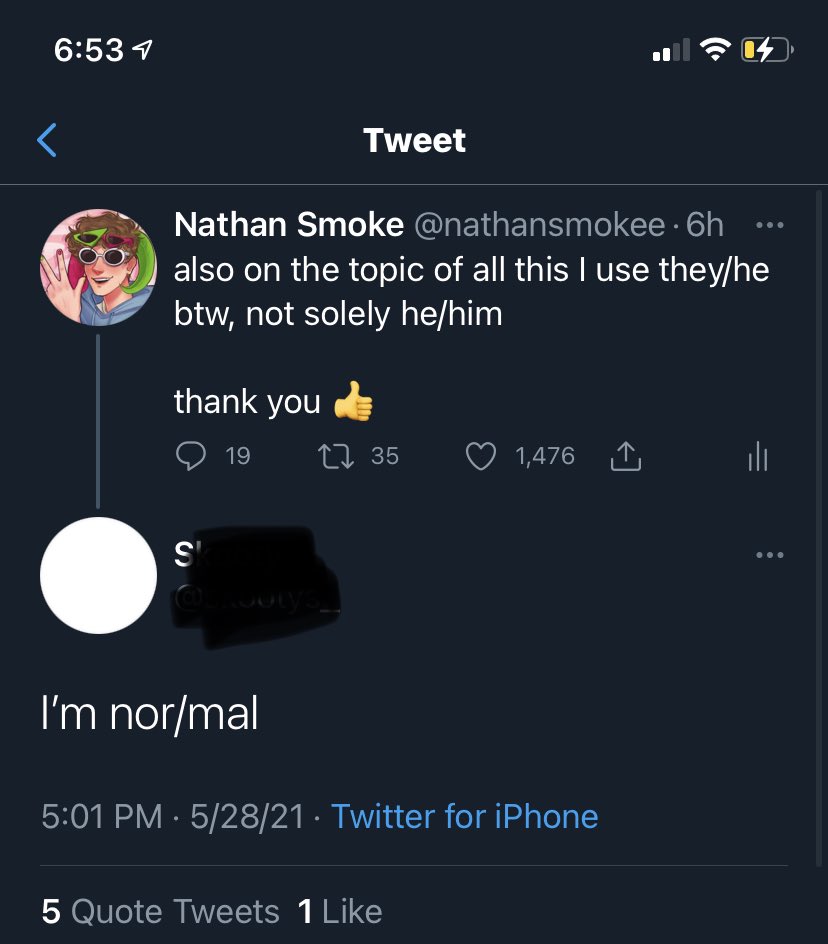Open the three-dot menu on Nathan Smoke's tweet
Screen dimensions: 828x944
click(x=769, y=225)
